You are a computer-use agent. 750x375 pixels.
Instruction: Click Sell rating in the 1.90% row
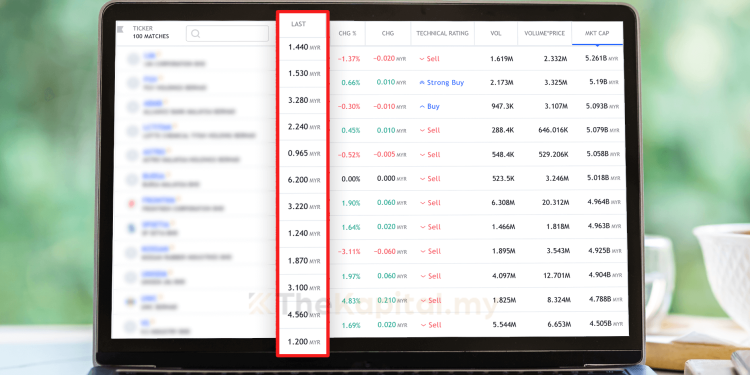(430, 203)
